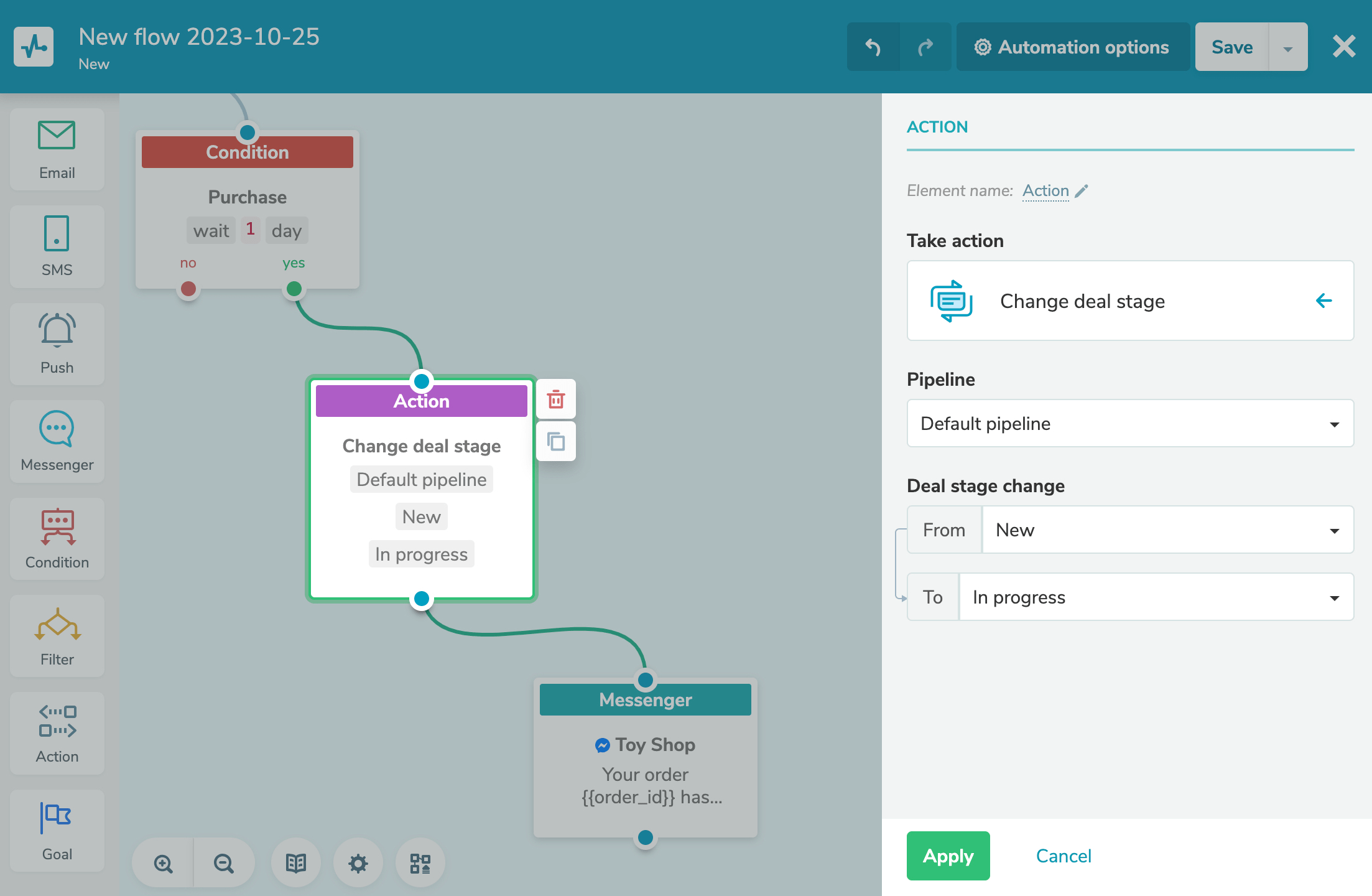Cancel the action changes

[1064, 856]
